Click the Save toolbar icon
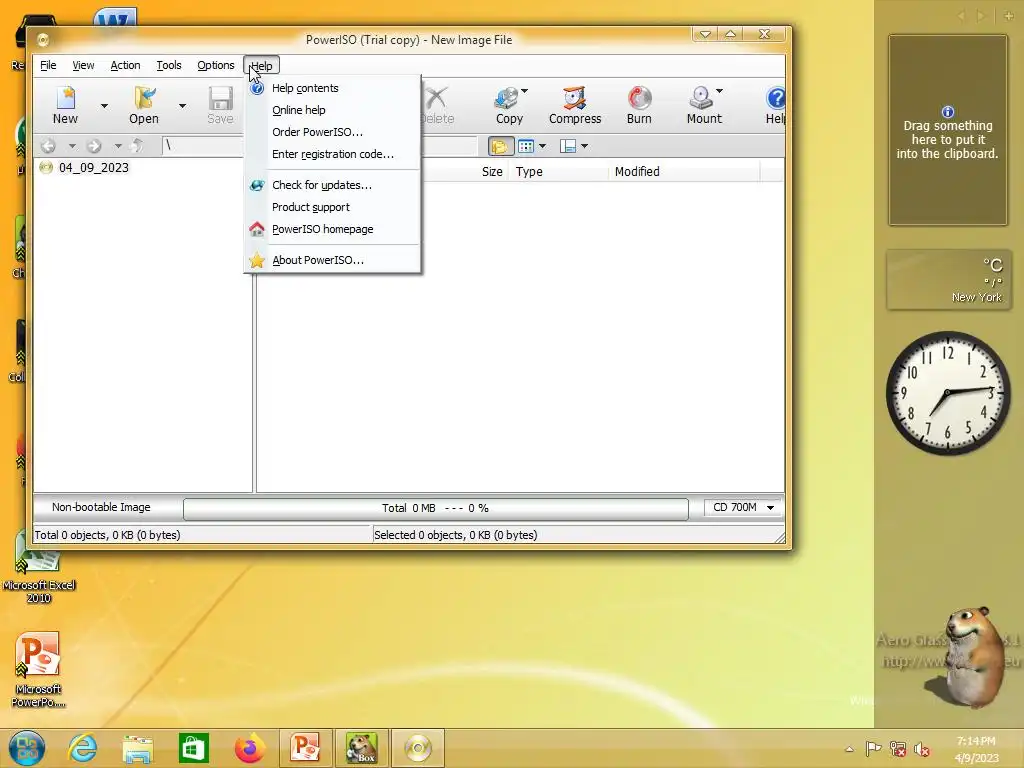1024x768 pixels. pos(221,104)
